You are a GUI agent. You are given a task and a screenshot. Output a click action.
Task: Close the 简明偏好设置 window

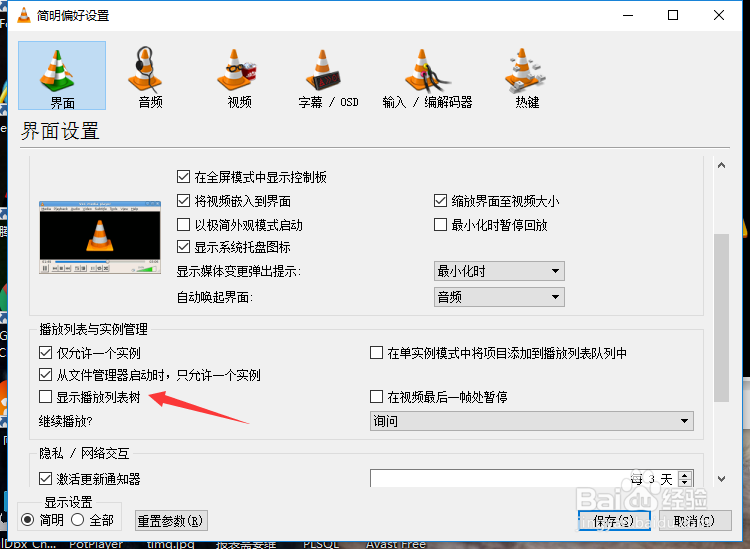(718, 15)
